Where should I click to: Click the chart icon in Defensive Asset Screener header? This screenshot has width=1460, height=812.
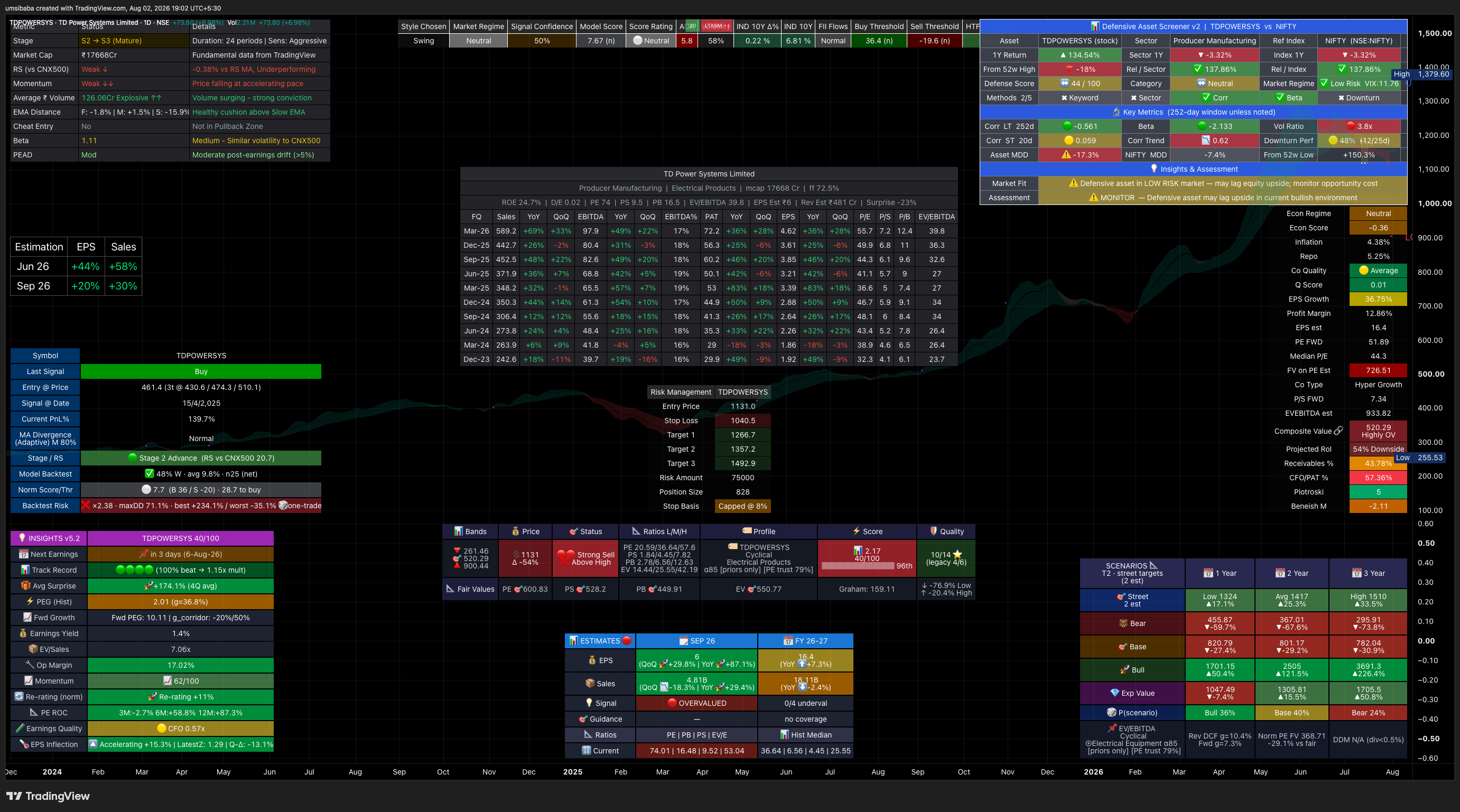[1094, 26]
